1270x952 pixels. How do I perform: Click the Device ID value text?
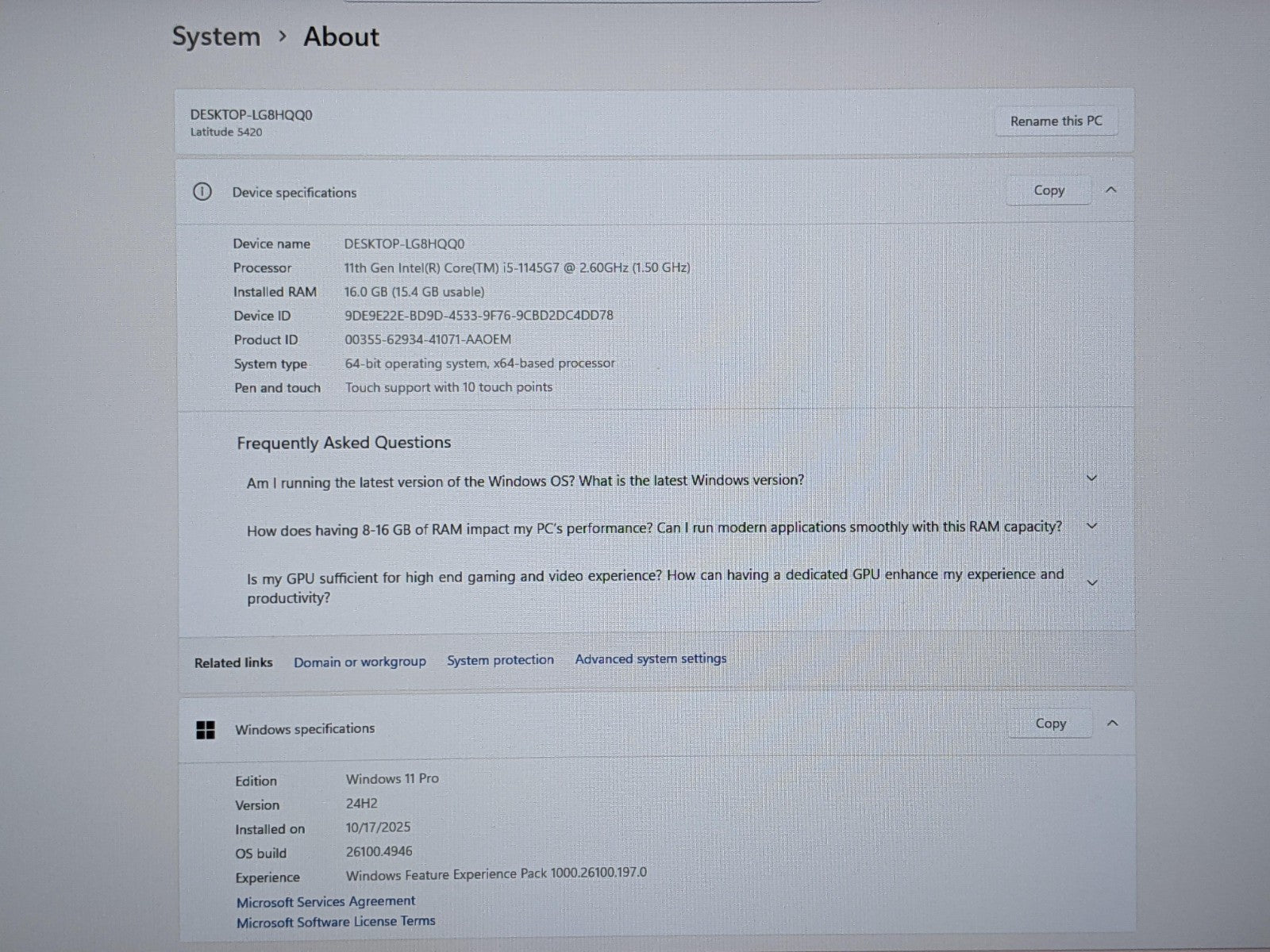479,315
